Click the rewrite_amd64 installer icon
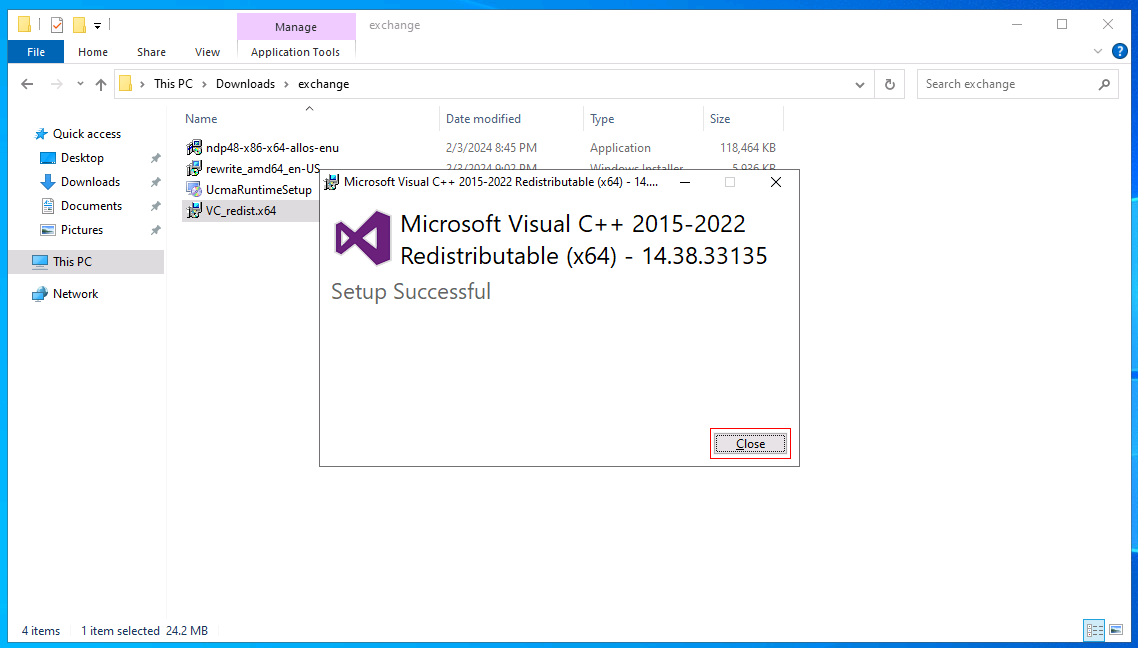Viewport: 1138px width, 648px height. point(194,169)
